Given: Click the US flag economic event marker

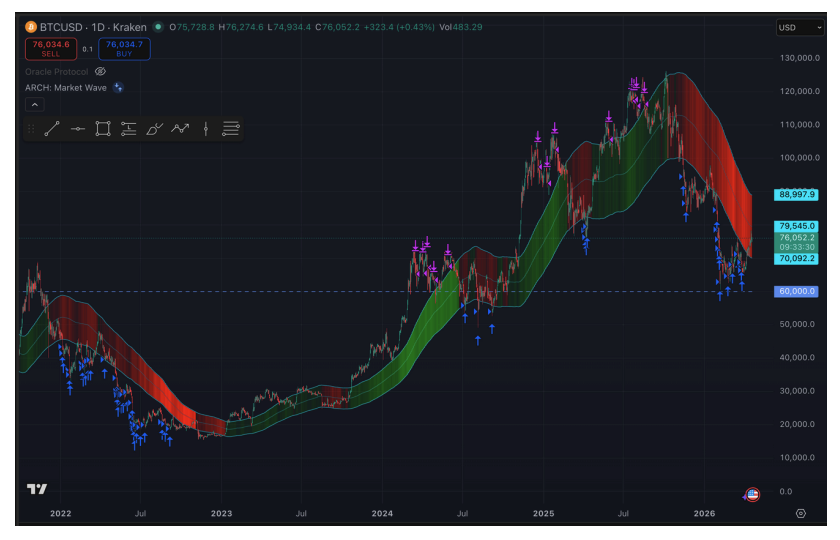Looking at the screenshot, I should [753, 494].
